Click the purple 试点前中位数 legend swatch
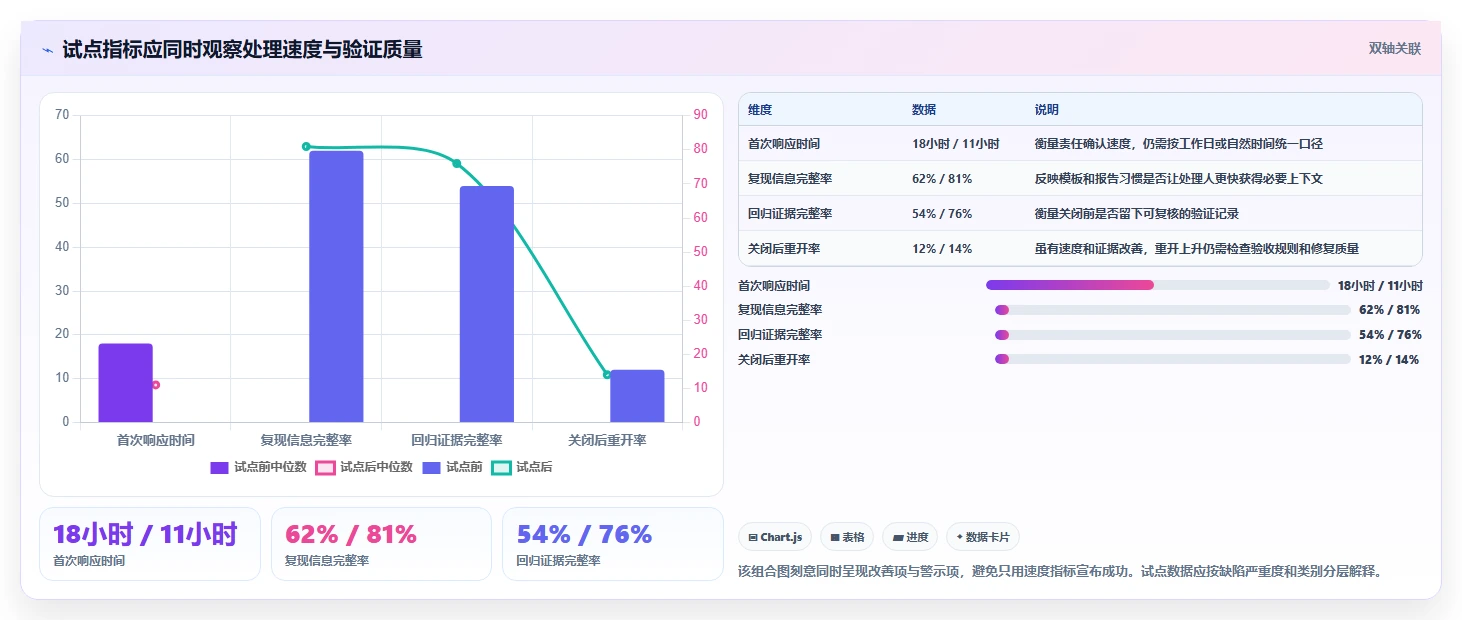The width and height of the screenshot is (1462, 620). 219,467
